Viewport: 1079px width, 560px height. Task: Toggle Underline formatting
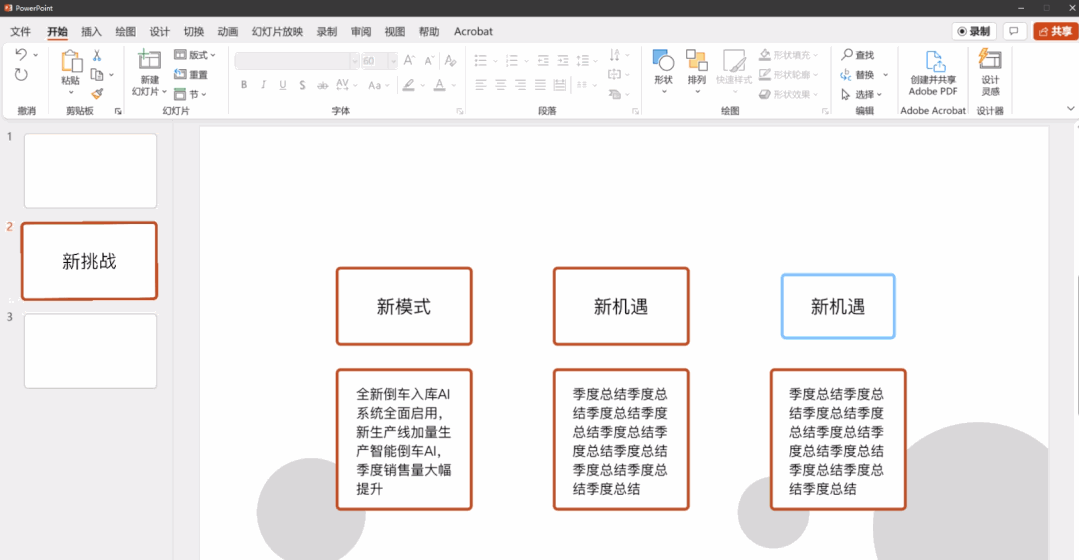[282, 85]
